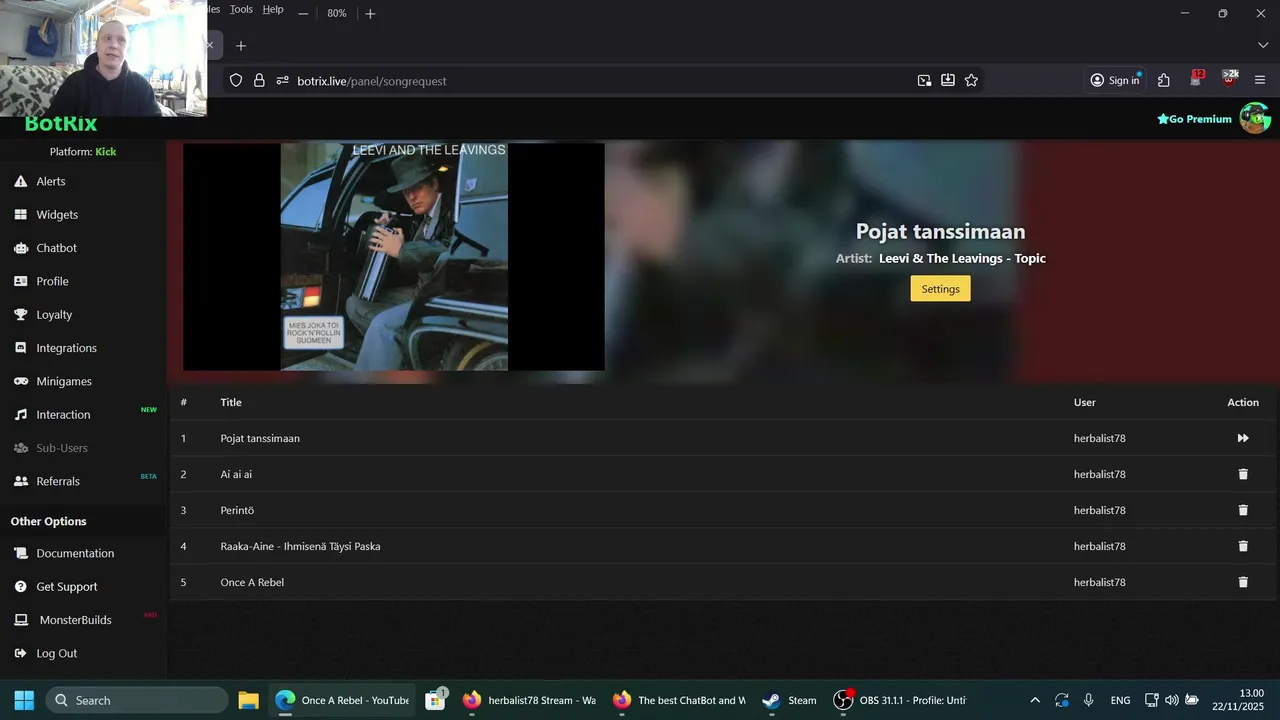Click the Kick platform label
1280x720 pixels.
105,152
